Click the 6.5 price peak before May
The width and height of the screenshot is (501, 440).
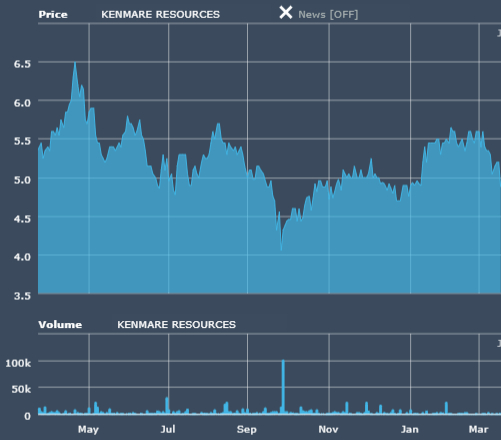coord(75,63)
